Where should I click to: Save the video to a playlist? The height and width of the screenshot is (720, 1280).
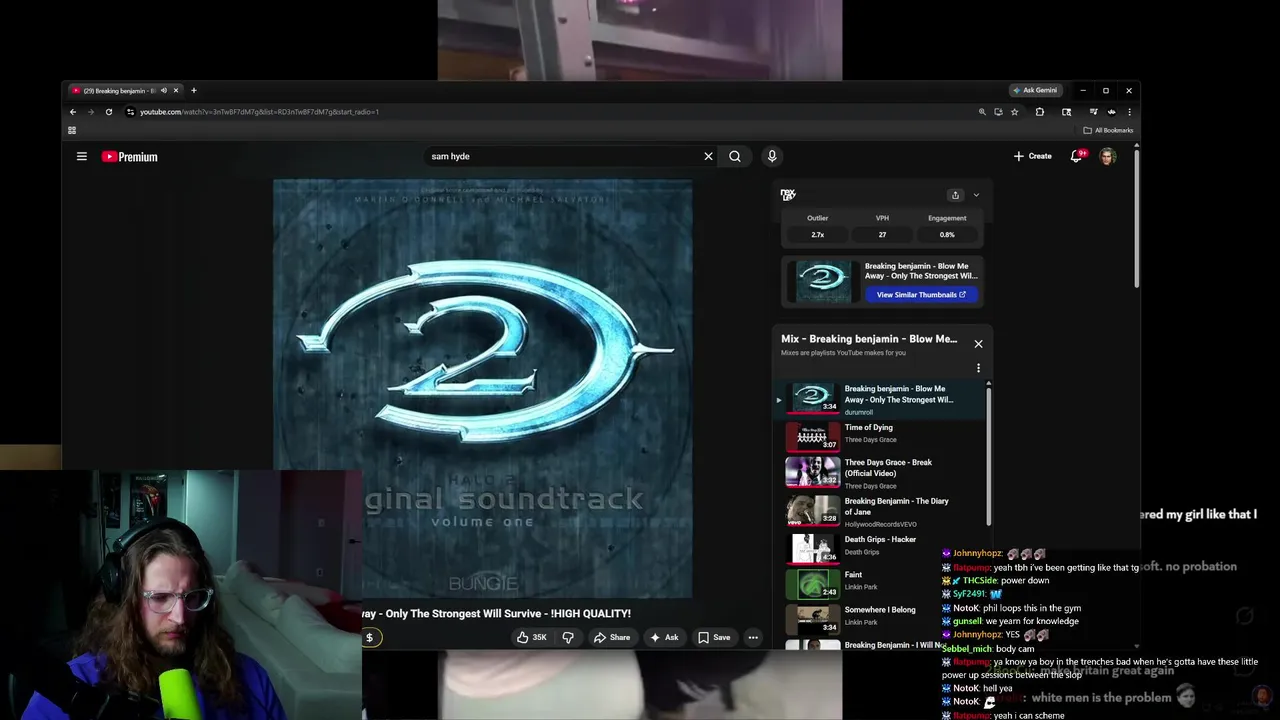click(714, 637)
